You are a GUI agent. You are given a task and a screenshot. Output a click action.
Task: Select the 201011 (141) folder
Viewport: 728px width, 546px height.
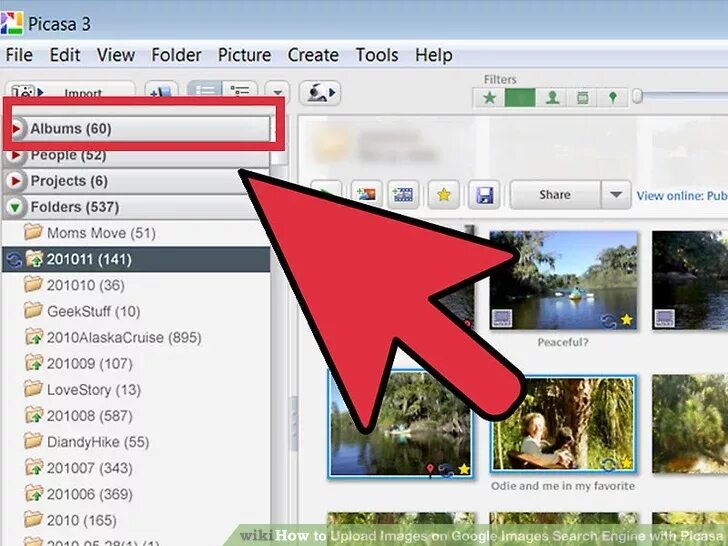coord(136,259)
